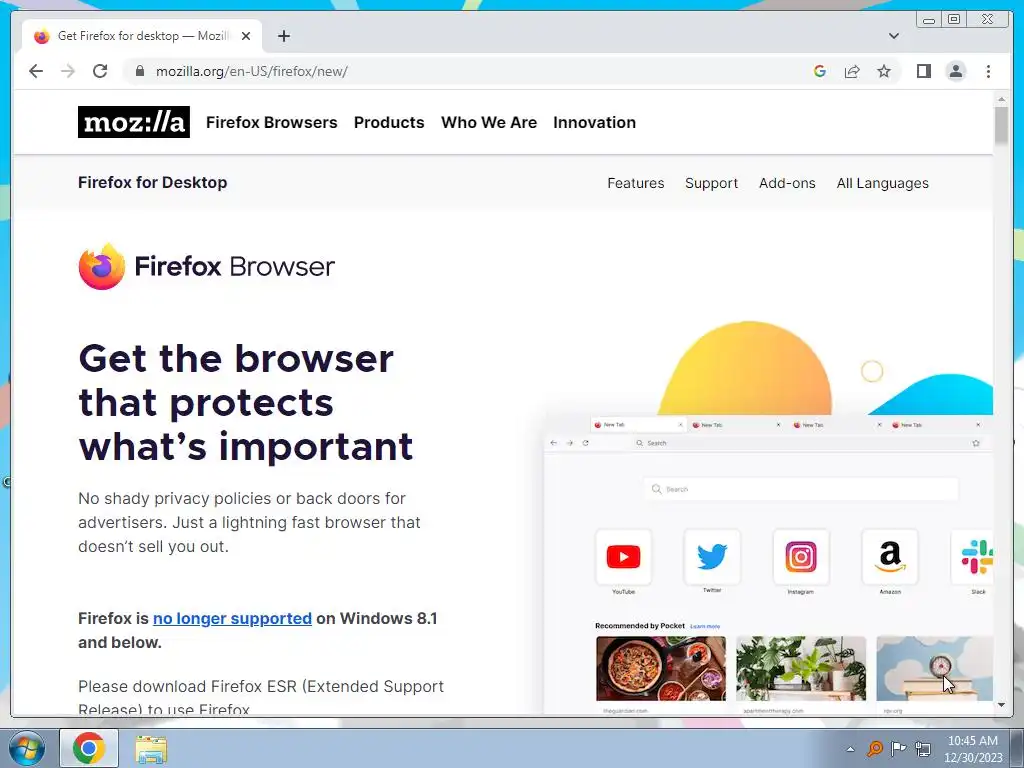Click the "Get the browser that protects" headline

[x=246, y=402]
